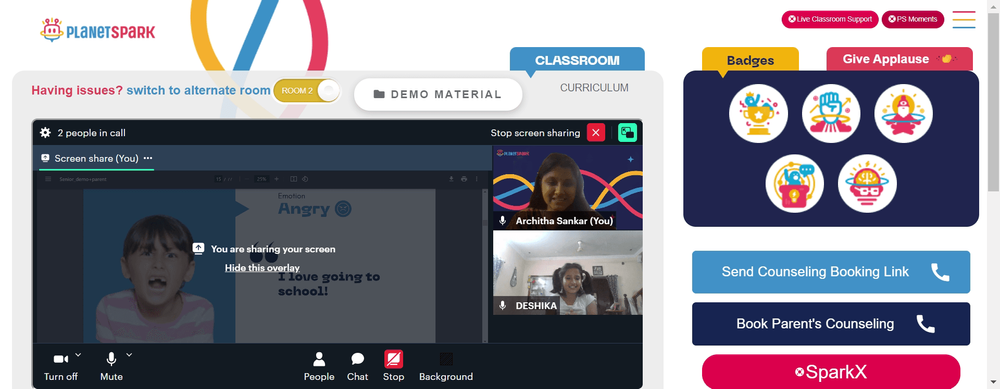Click Send Counseling Booking Link button

[831, 272]
